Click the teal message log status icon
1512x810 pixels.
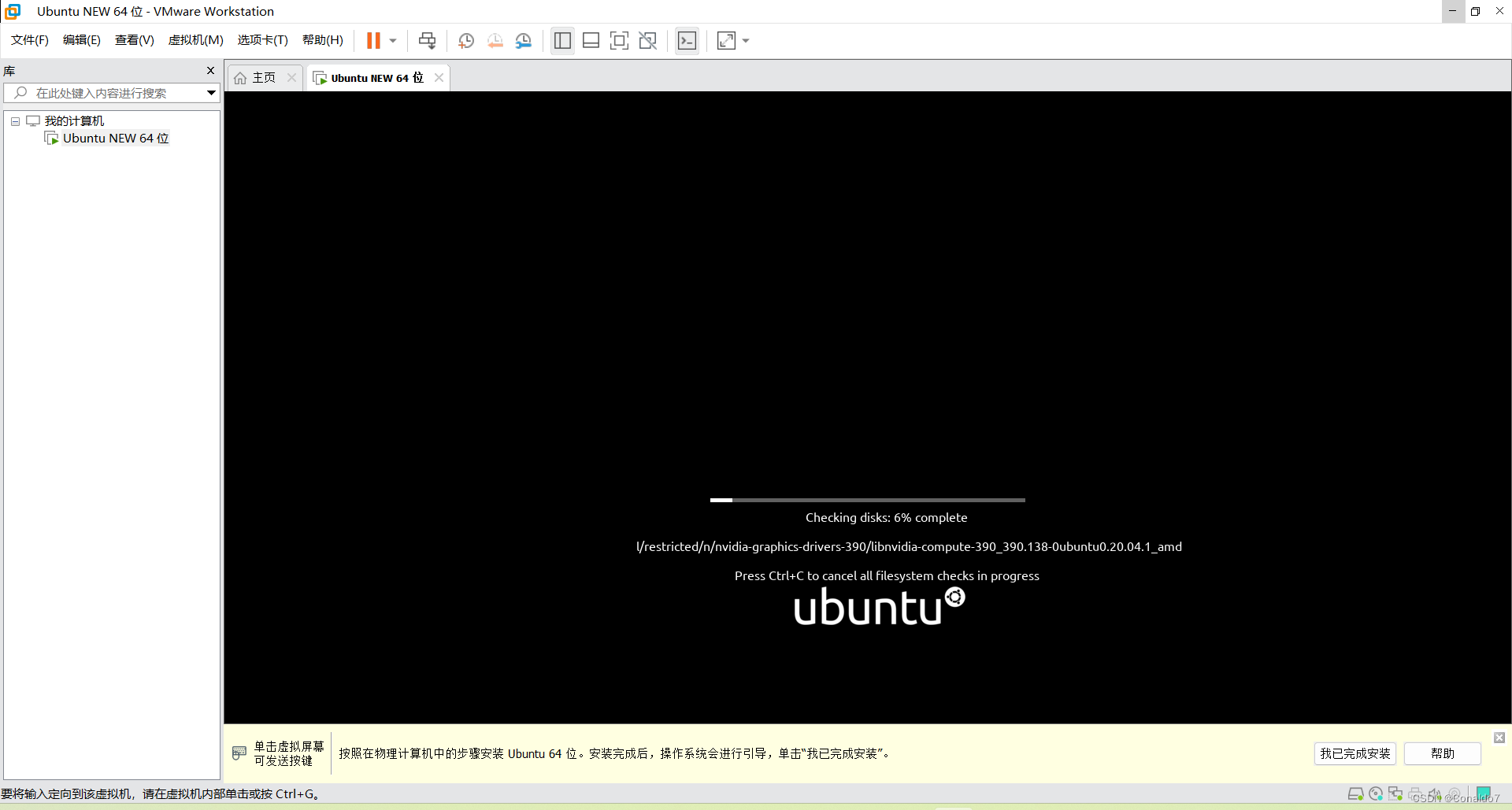[x=1484, y=793]
